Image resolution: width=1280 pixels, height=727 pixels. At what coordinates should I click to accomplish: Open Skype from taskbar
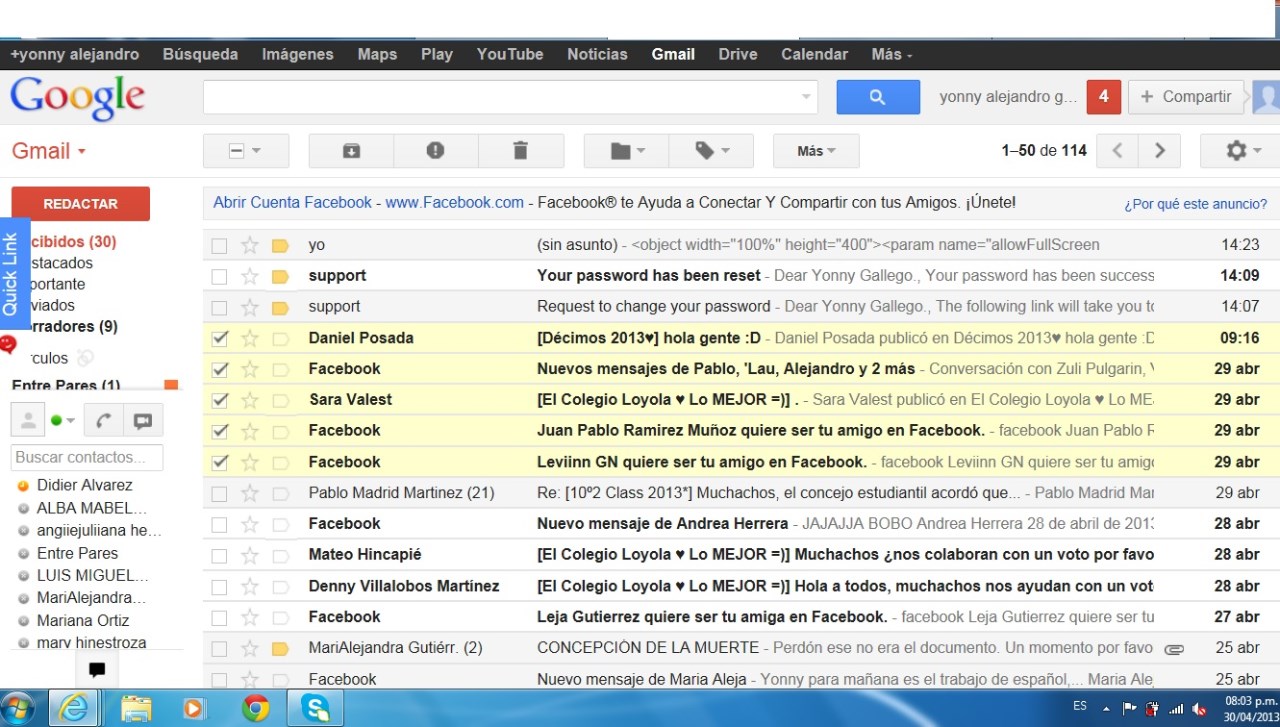tap(316, 709)
